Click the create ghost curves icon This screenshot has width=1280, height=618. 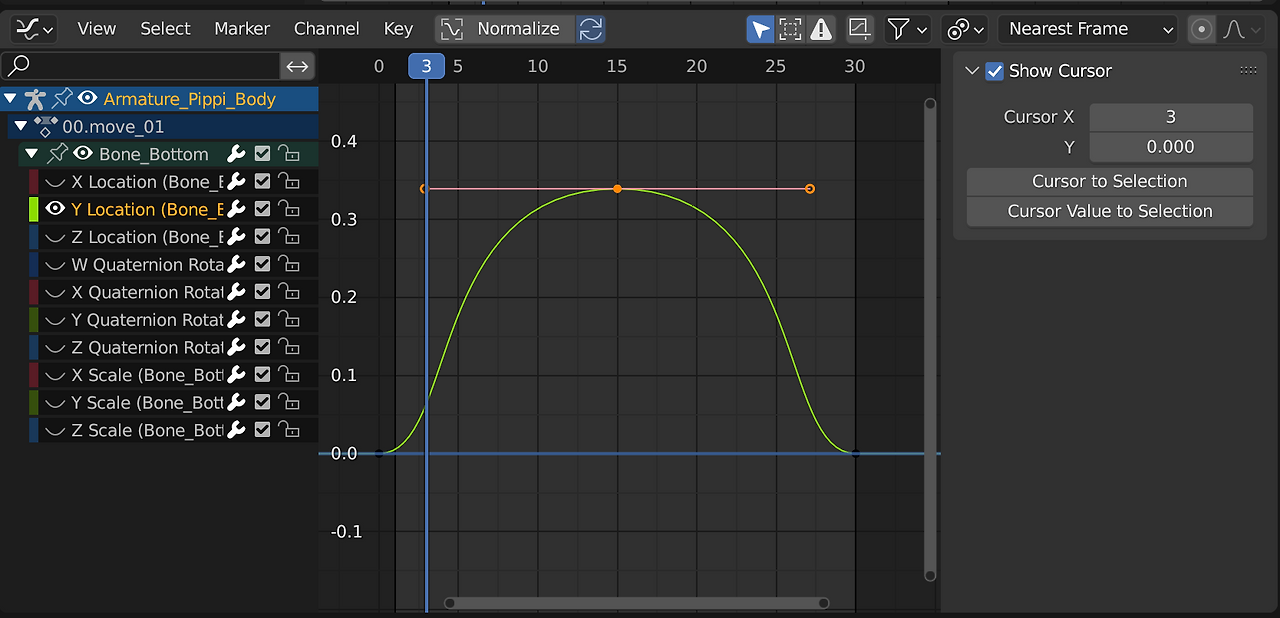[x=859, y=29]
